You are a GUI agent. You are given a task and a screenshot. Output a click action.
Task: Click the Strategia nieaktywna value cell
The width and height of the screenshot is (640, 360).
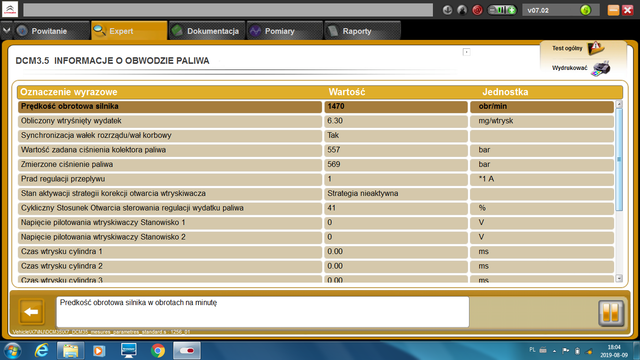tap(396, 193)
